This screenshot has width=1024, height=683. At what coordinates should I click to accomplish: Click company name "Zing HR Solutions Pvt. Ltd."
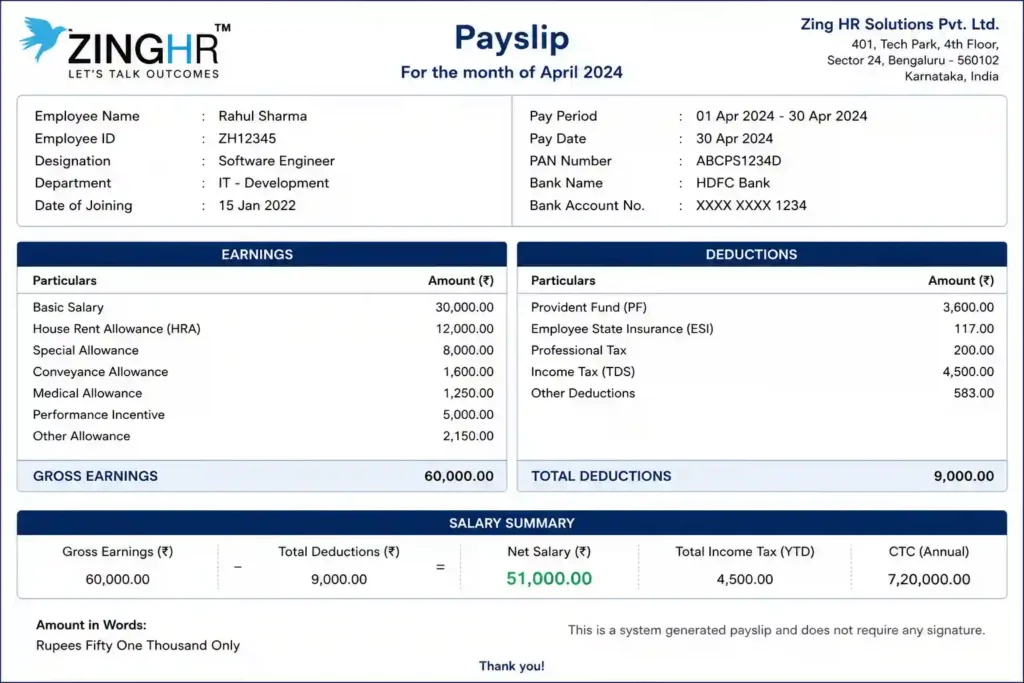coord(899,24)
